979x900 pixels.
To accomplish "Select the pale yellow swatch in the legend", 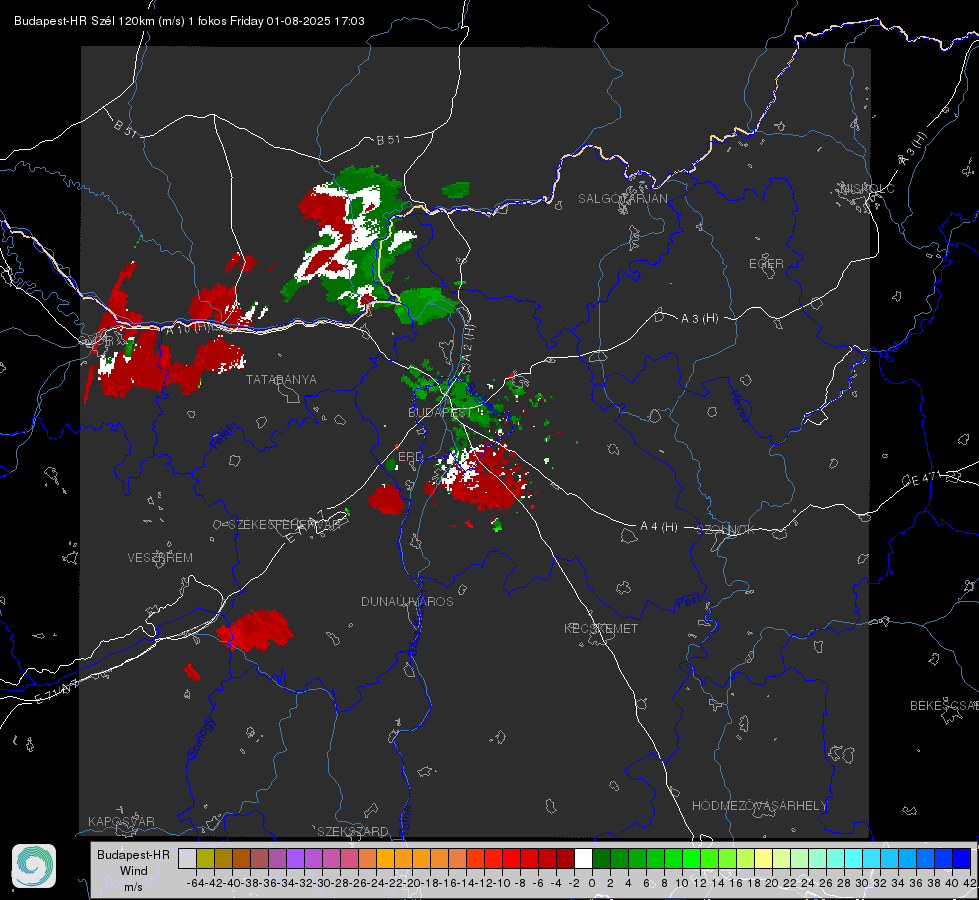I will click(764, 858).
